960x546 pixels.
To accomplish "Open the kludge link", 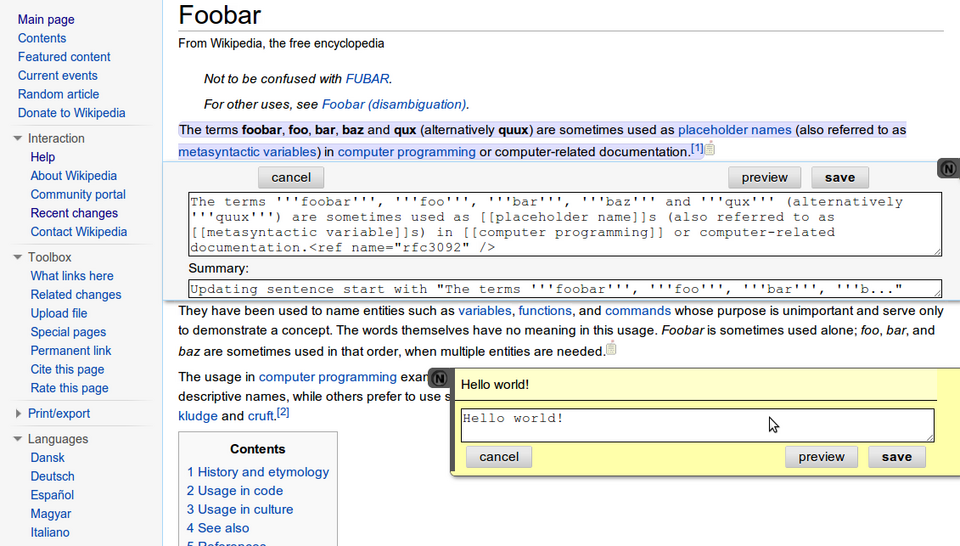I will pos(198,416).
